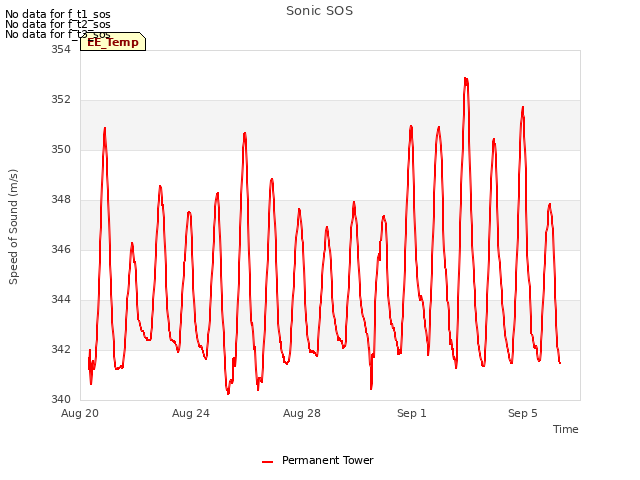Toggle the Permanent Tower legend entry
The height and width of the screenshot is (480, 640).
point(318,460)
